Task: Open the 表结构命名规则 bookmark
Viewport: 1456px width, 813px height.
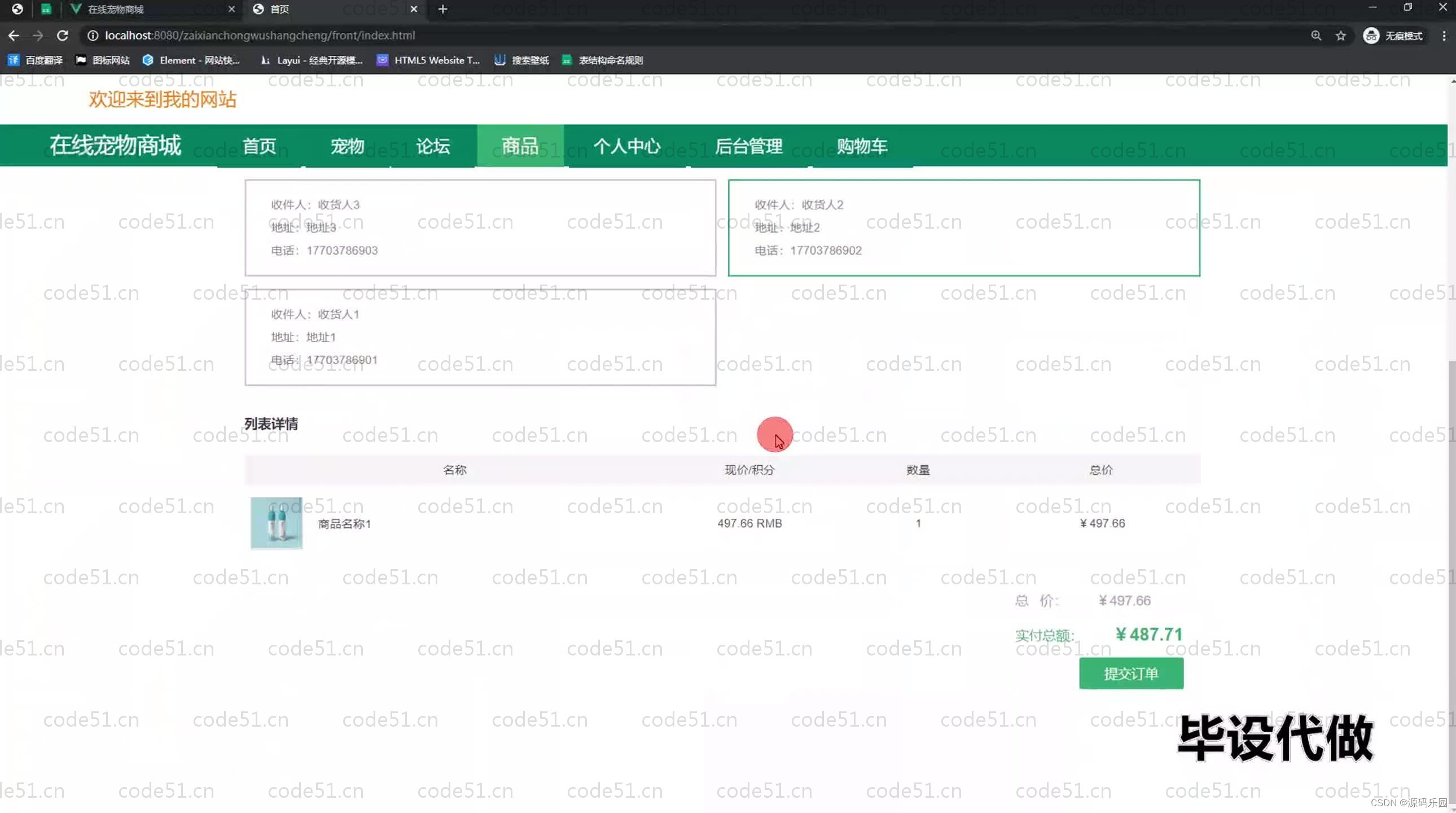Action: (603, 60)
